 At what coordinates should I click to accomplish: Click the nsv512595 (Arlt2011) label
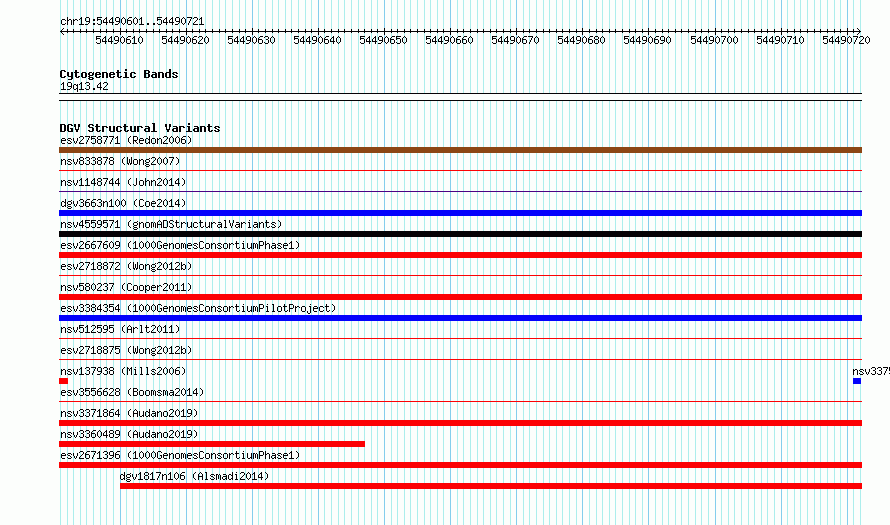click(120, 329)
